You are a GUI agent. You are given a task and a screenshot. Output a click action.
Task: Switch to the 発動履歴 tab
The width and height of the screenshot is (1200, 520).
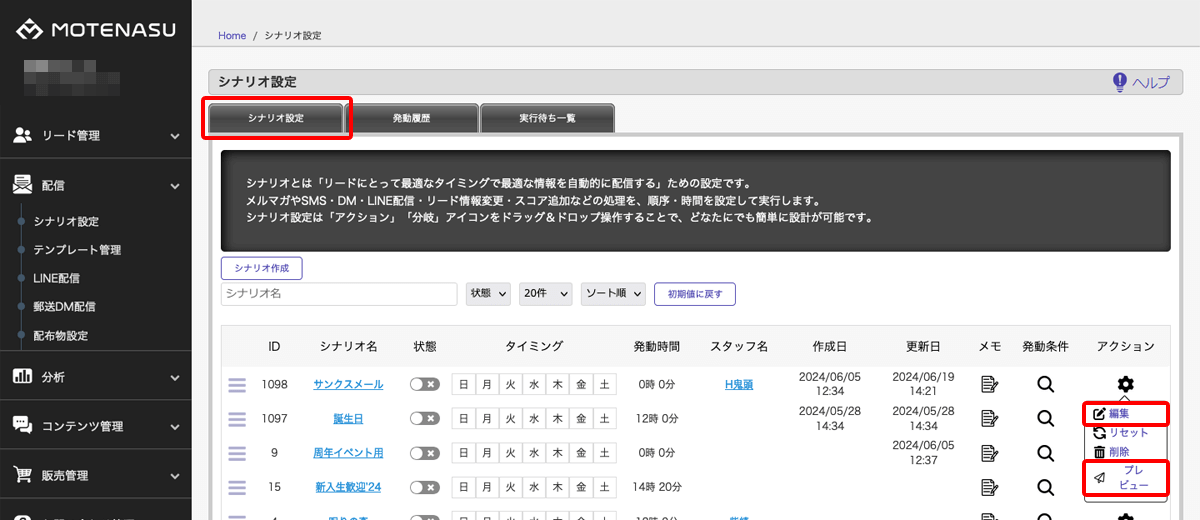(x=411, y=118)
